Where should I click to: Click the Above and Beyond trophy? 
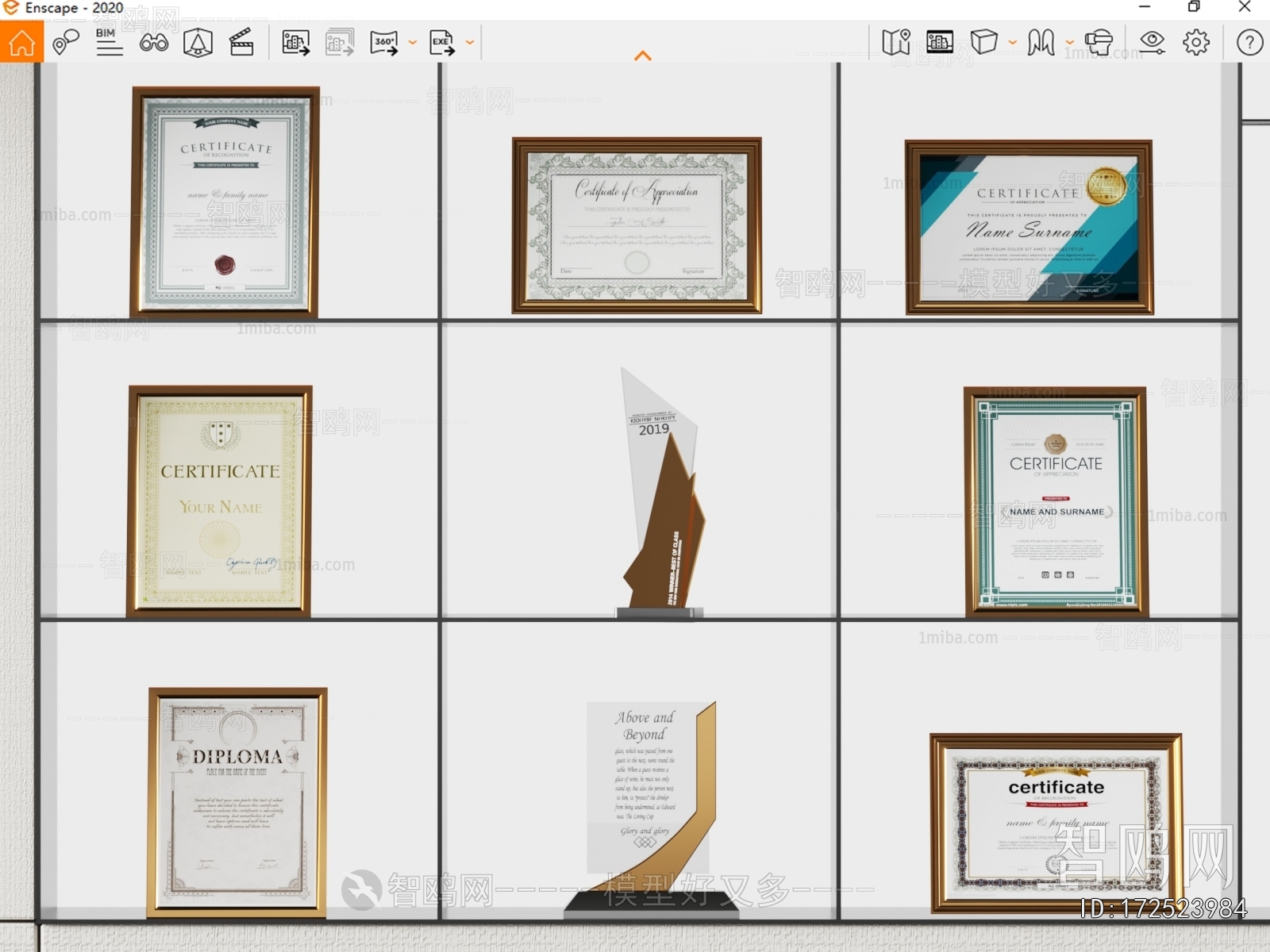point(652,810)
